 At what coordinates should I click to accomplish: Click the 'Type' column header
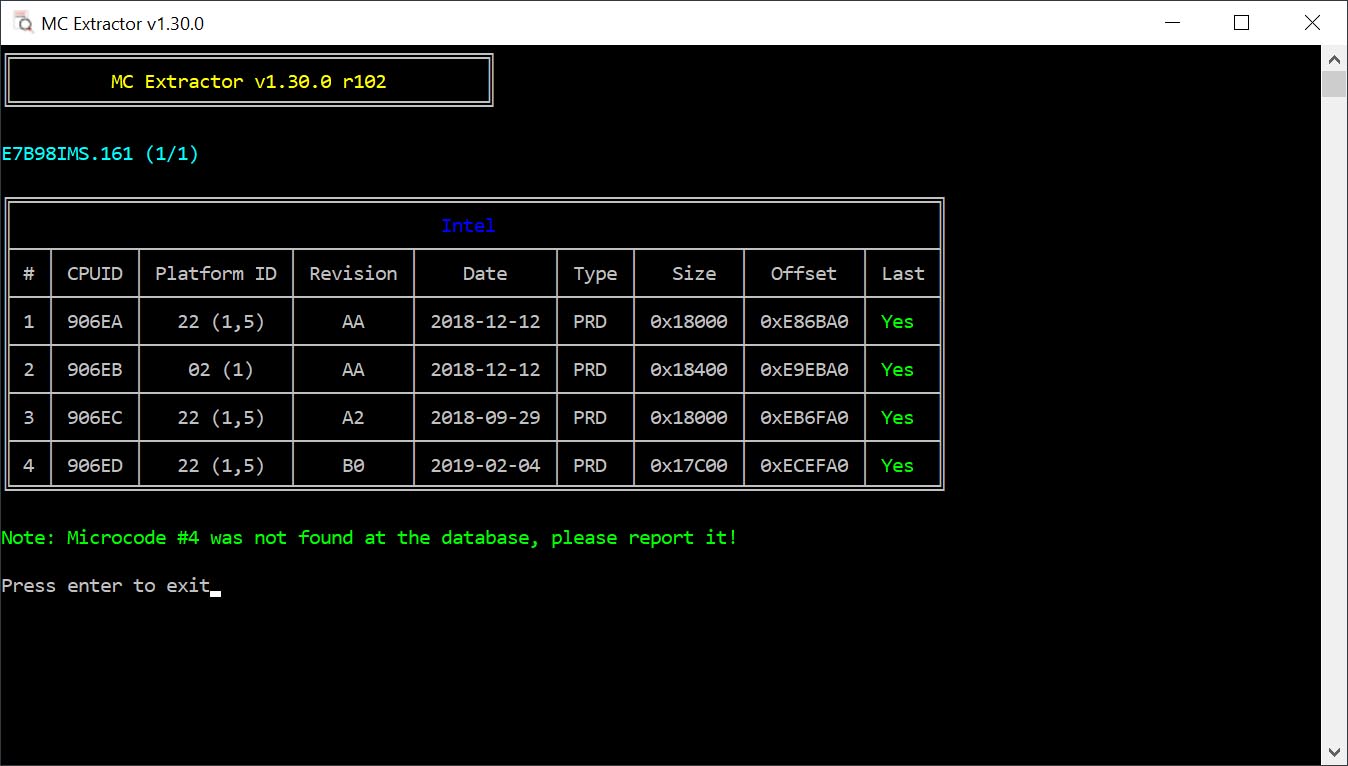point(595,273)
